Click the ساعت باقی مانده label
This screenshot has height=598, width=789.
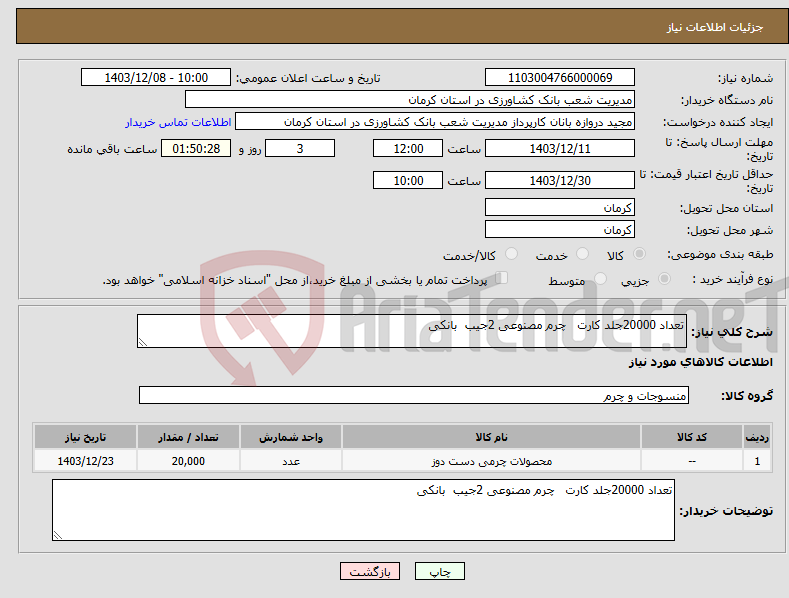(112, 150)
